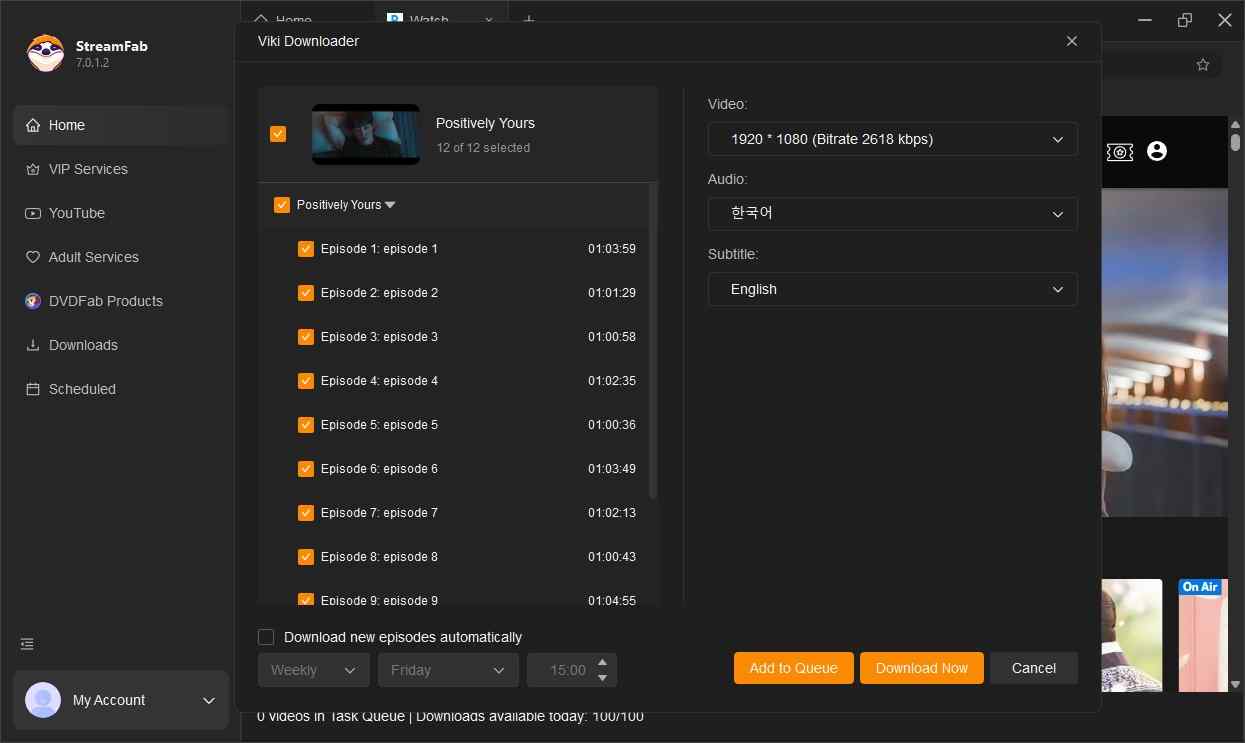Open Adult Services from the sidebar
This screenshot has height=743, width=1245.
pos(92,257)
